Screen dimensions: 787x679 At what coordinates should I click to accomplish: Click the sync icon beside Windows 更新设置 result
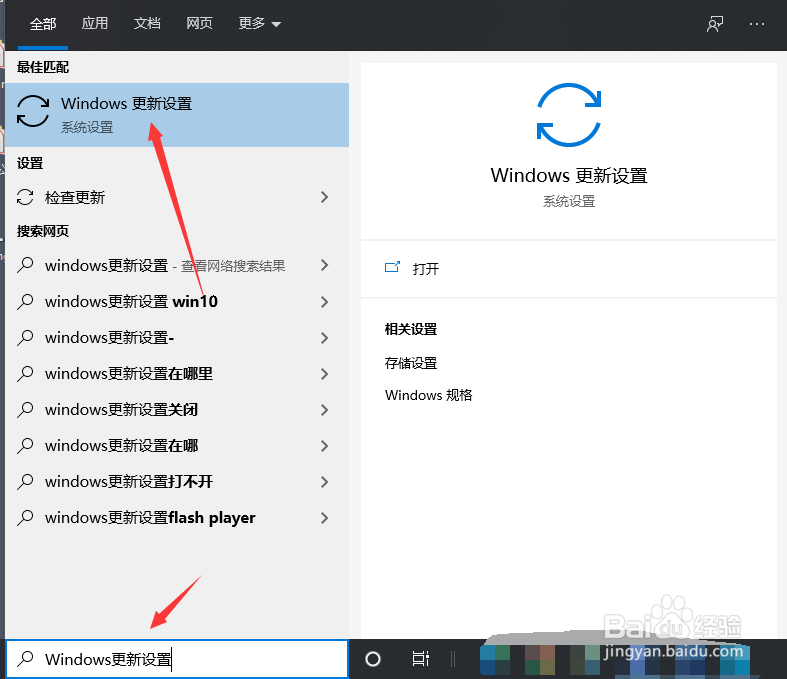point(33,111)
